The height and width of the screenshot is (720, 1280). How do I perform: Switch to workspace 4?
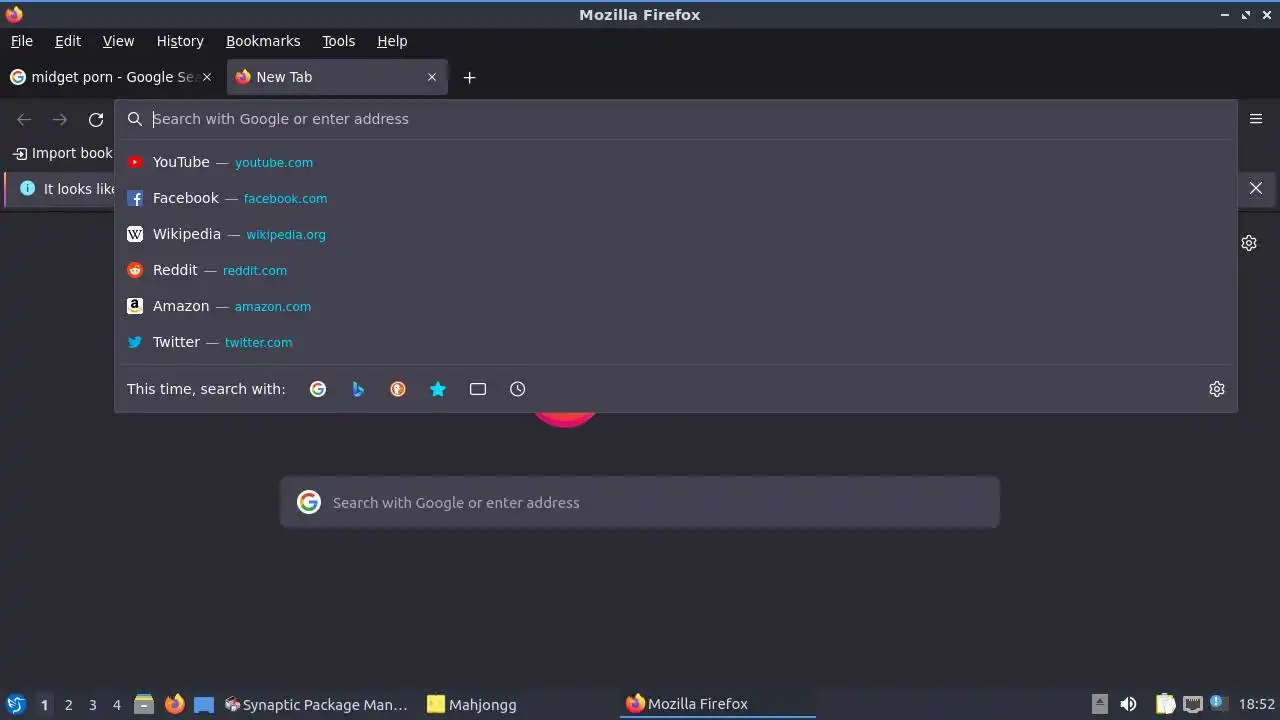click(116, 704)
